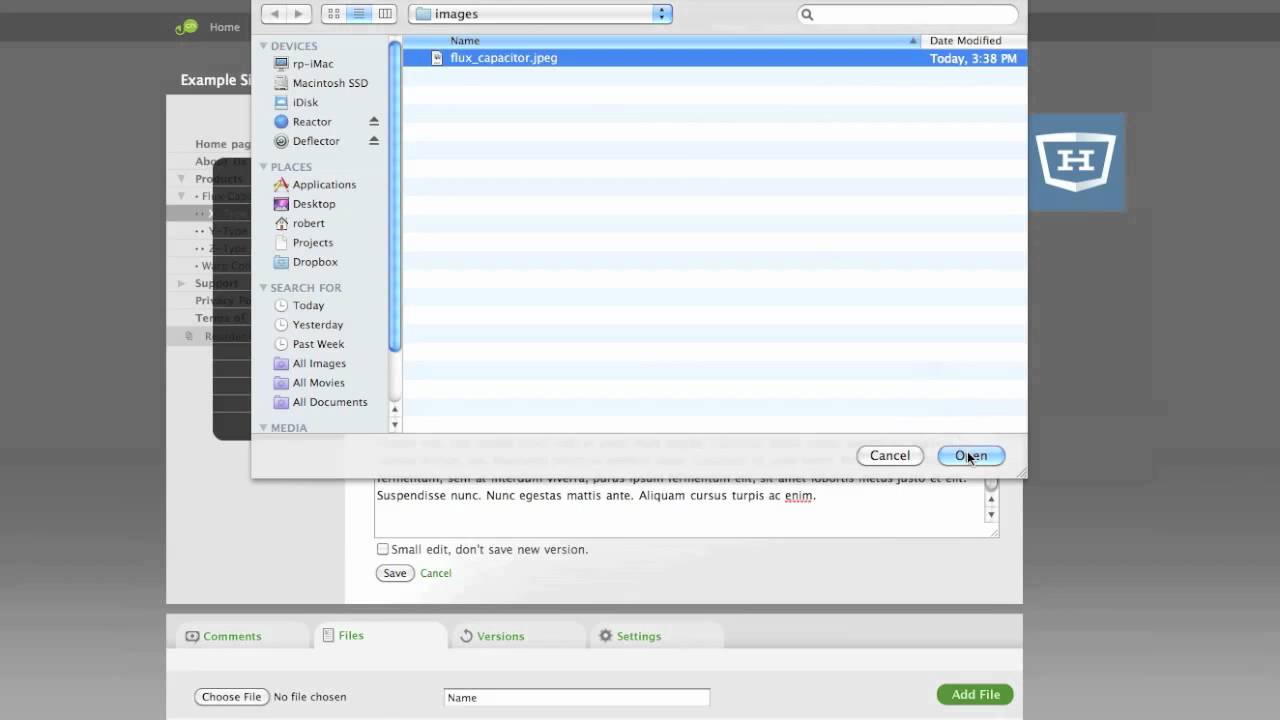Sort files by the Name column
The height and width of the screenshot is (720, 1280).
(x=662, y=41)
